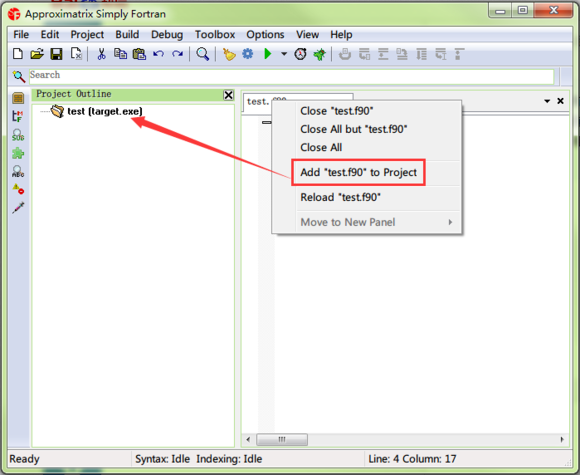Image resolution: width=580 pixels, height=475 pixels.
Task: Select Reload "test.f90" menu entry
Action: (340, 197)
